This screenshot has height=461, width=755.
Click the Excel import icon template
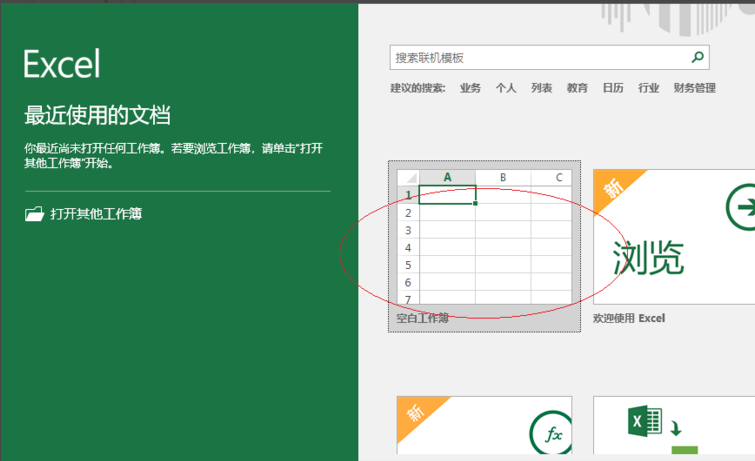click(x=674, y=425)
